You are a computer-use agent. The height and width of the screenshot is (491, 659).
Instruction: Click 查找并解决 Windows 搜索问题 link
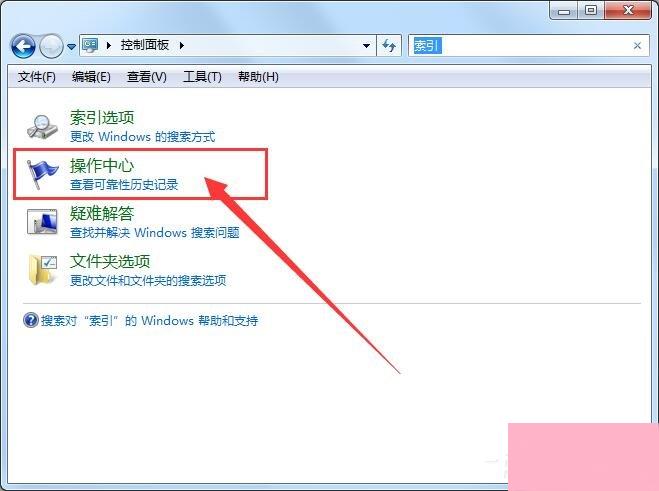155,232
